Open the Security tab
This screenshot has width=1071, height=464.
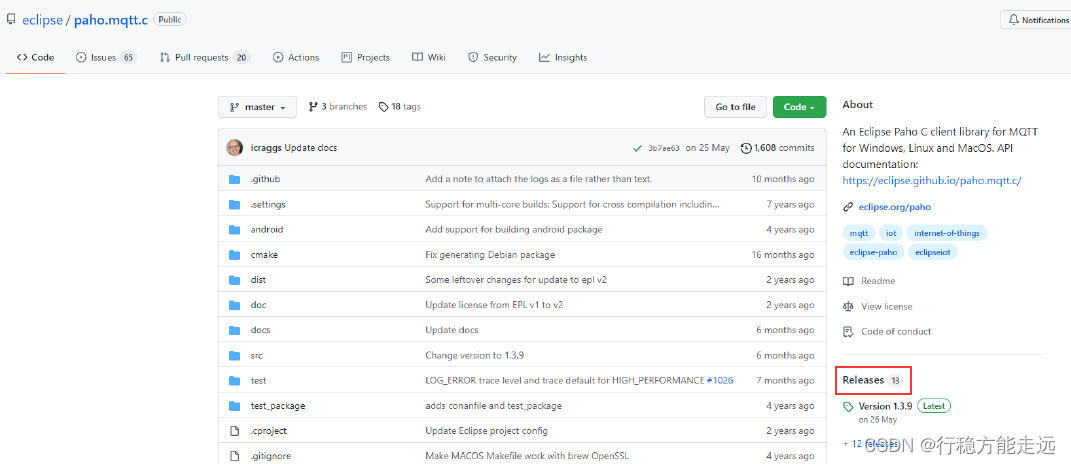(492, 57)
